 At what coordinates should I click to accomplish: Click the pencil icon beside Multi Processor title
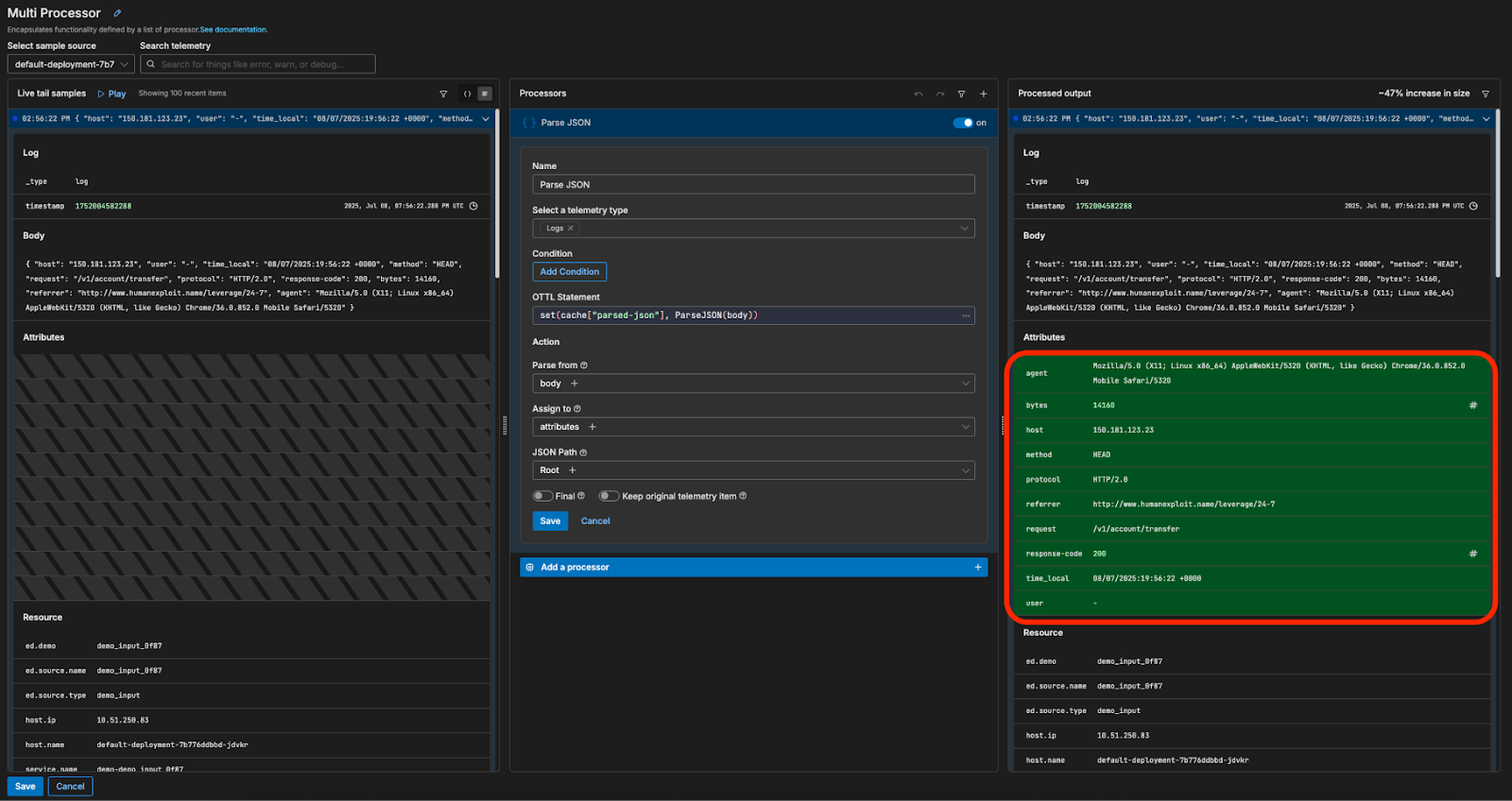117,13
